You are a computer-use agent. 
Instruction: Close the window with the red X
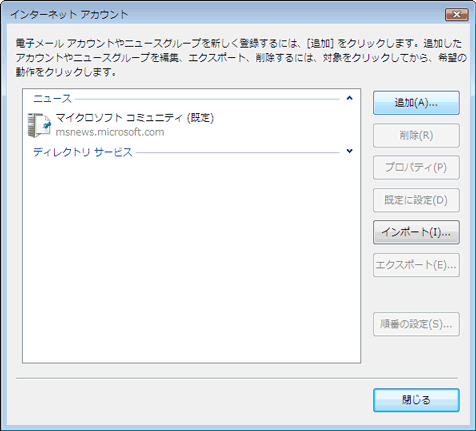[457, 15]
